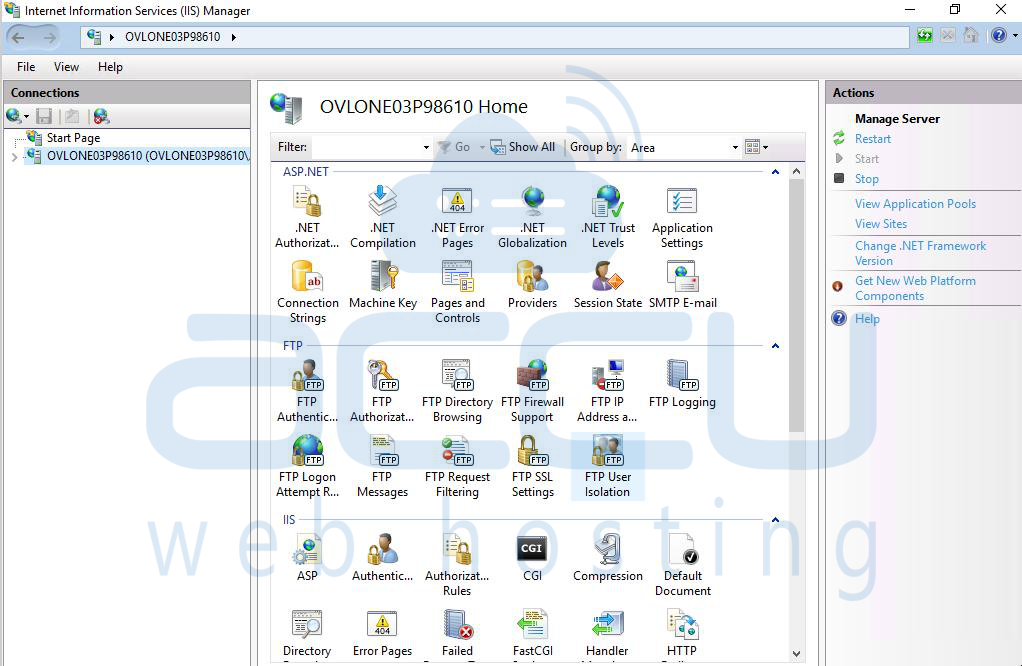Collapse the FTP section

point(775,345)
